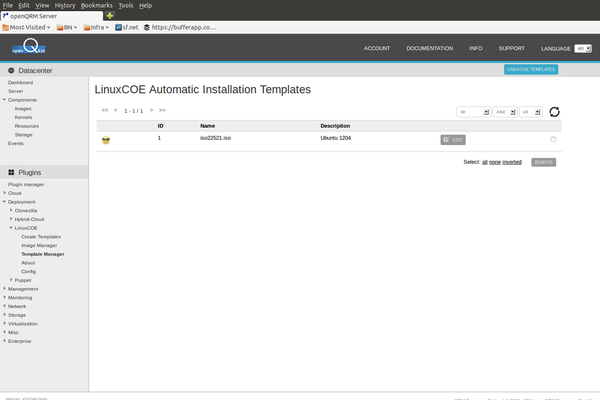Screen dimensions: 600x400
Task: Click the Support link
Action: (512, 48)
